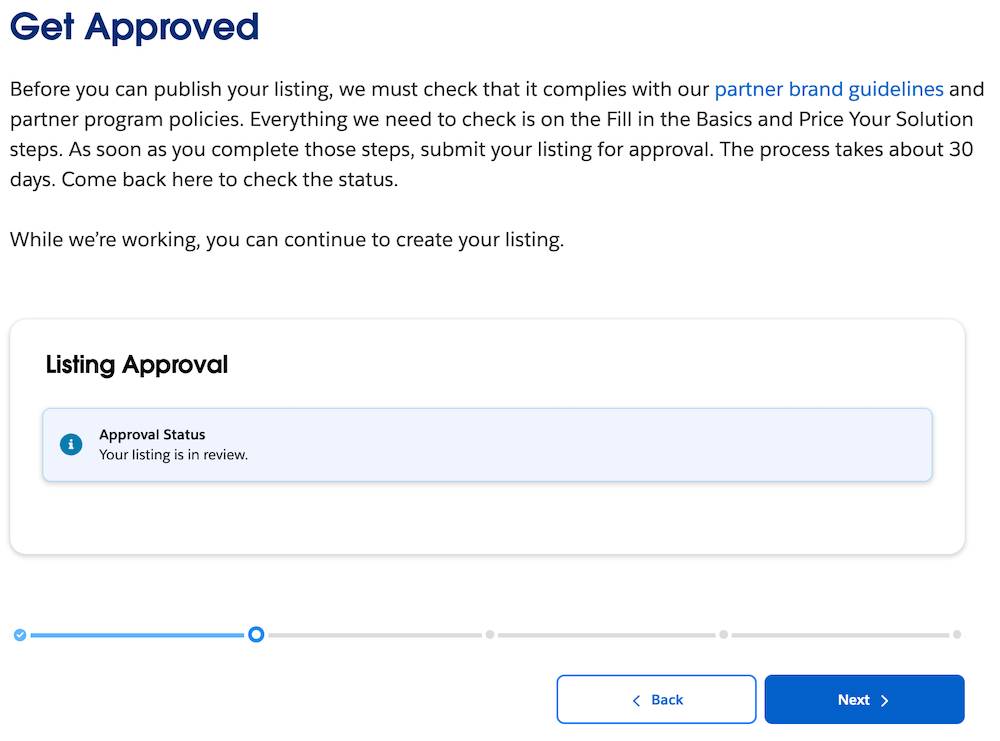Jump to the third progress step dot
Viewport: 1000px width, 741px height.
click(x=490, y=635)
